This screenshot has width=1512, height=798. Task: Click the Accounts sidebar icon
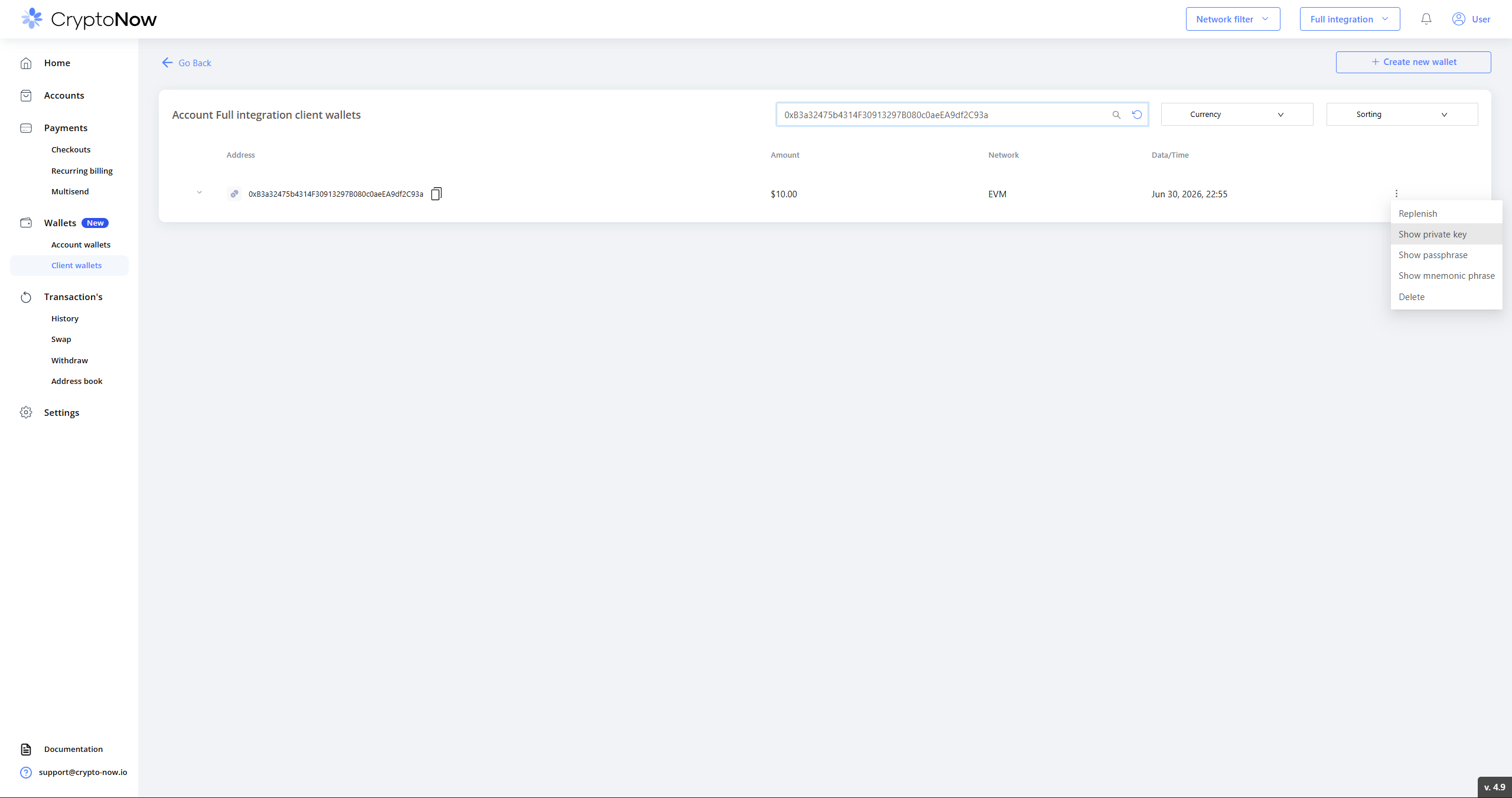26,96
